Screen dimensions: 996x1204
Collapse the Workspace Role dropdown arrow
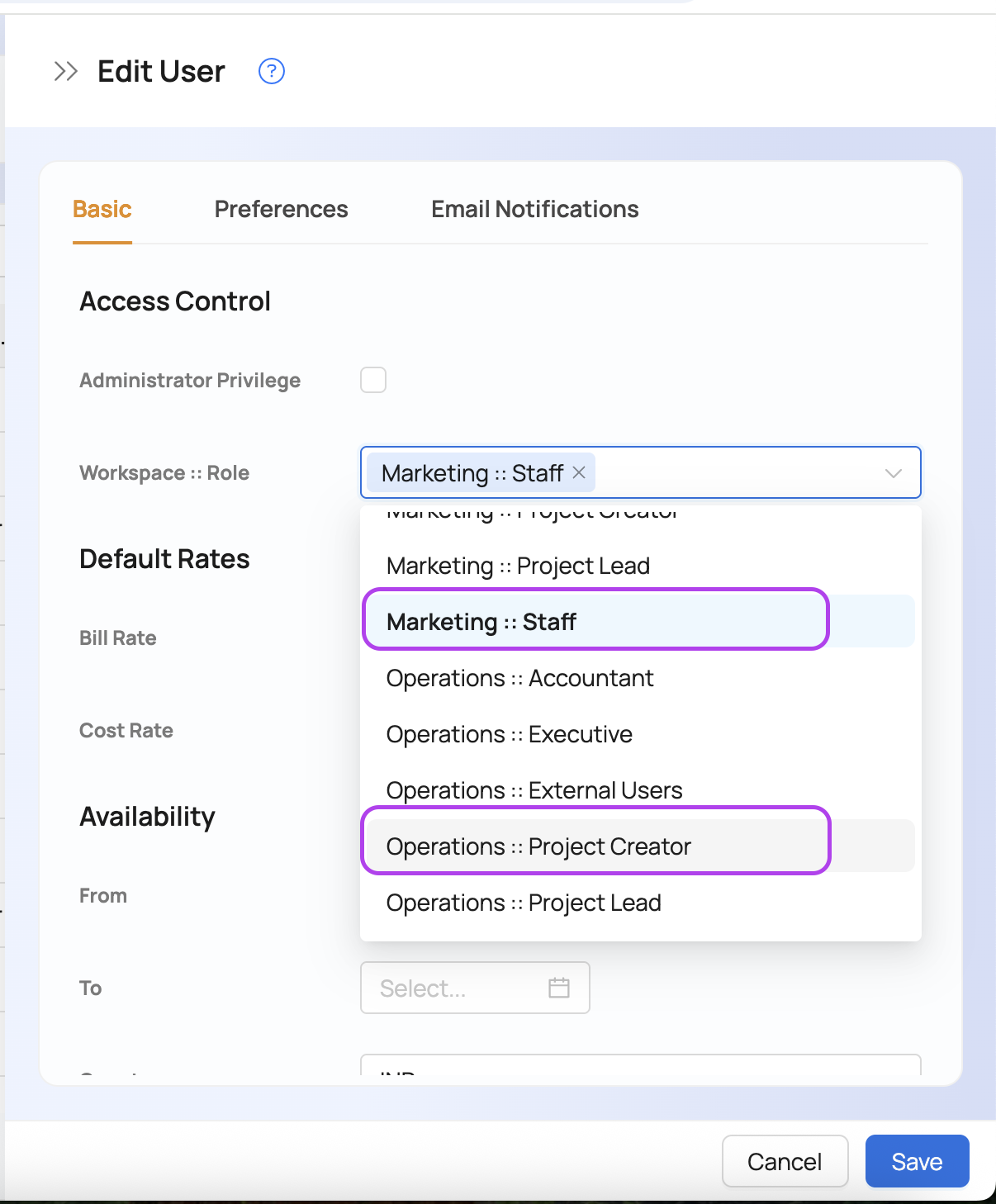[x=893, y=473]
